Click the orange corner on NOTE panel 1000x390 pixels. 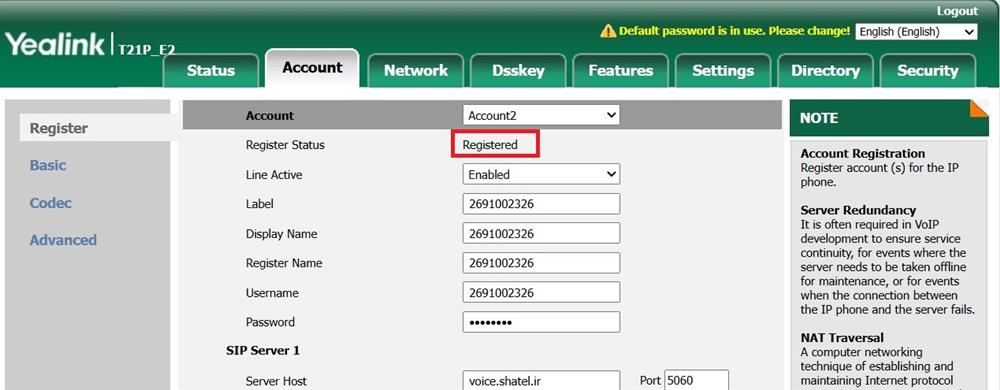[x=979, y=108]
